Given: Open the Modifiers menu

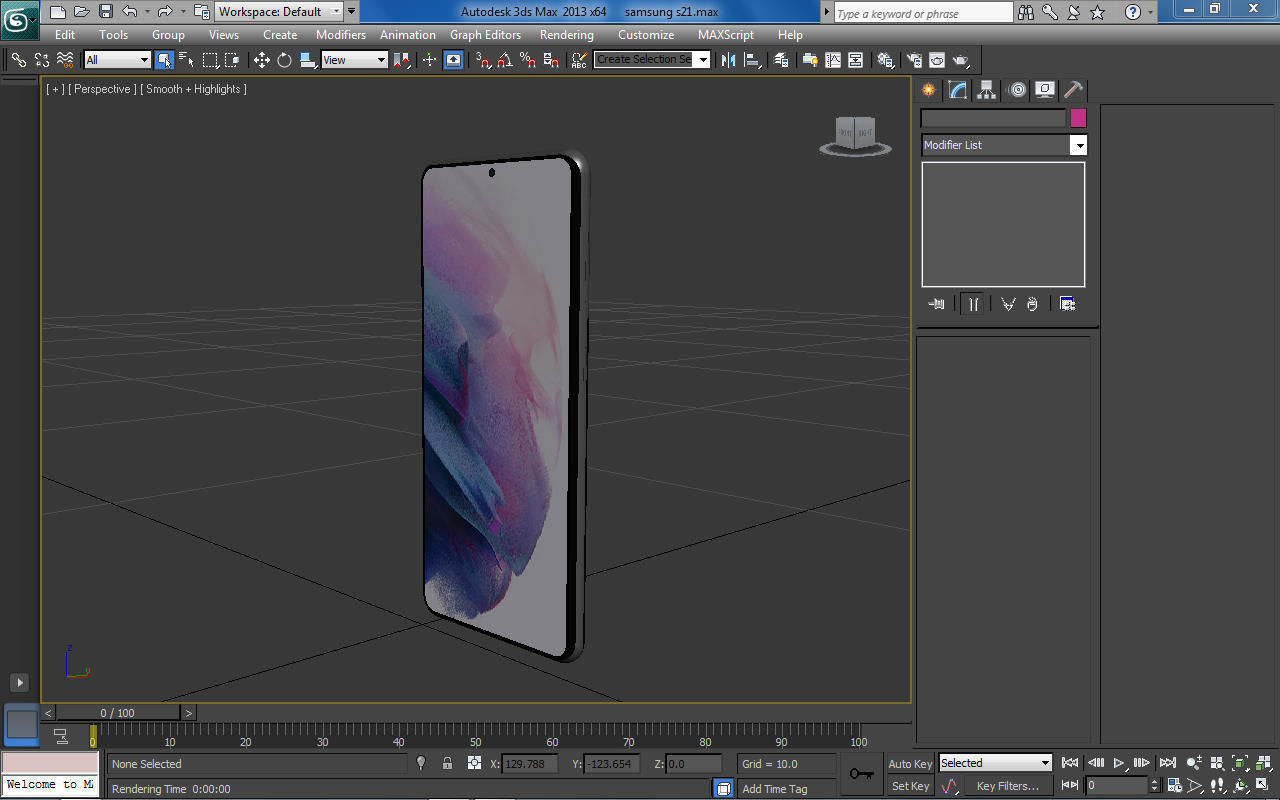Looking at the screenshot, I should (x=341, y=35).
